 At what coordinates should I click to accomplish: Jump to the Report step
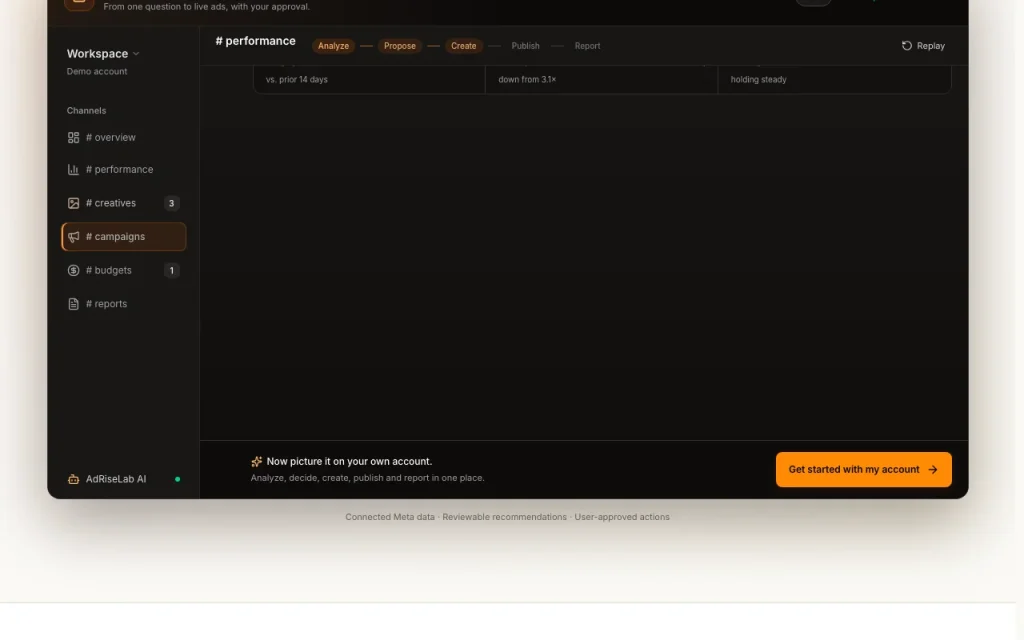[x=587, y=46]
